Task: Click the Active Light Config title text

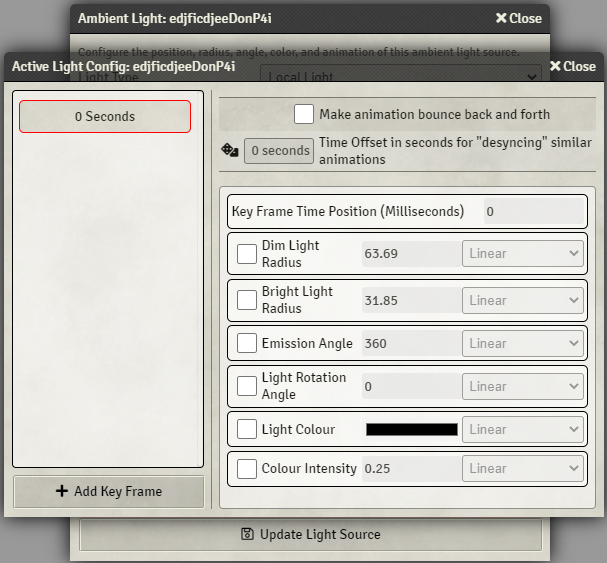Action: click(x=123, y=66)
